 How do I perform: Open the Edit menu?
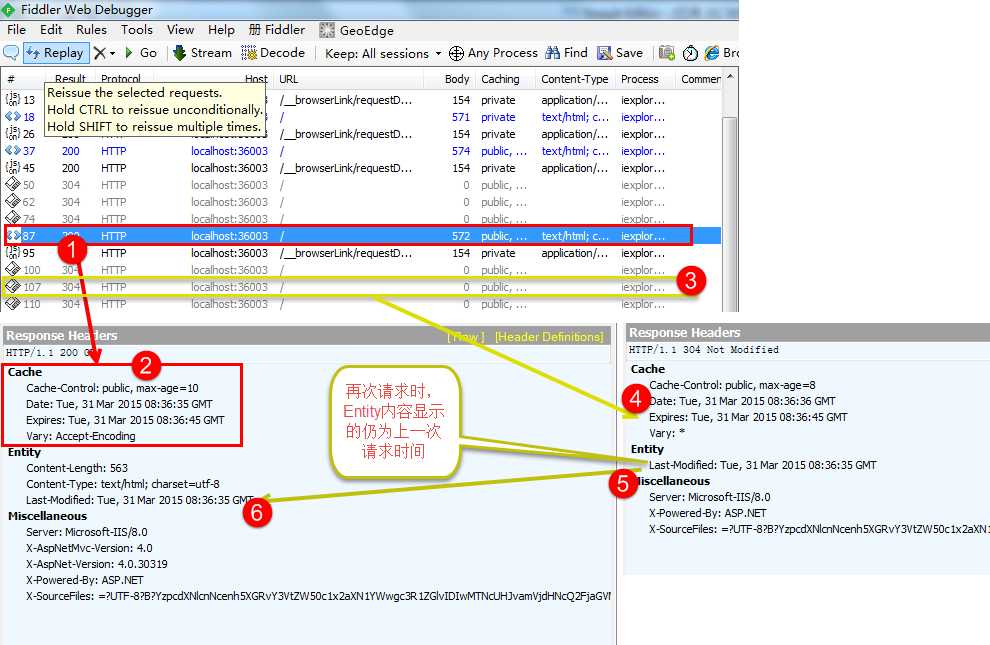[x=51, y=30]
